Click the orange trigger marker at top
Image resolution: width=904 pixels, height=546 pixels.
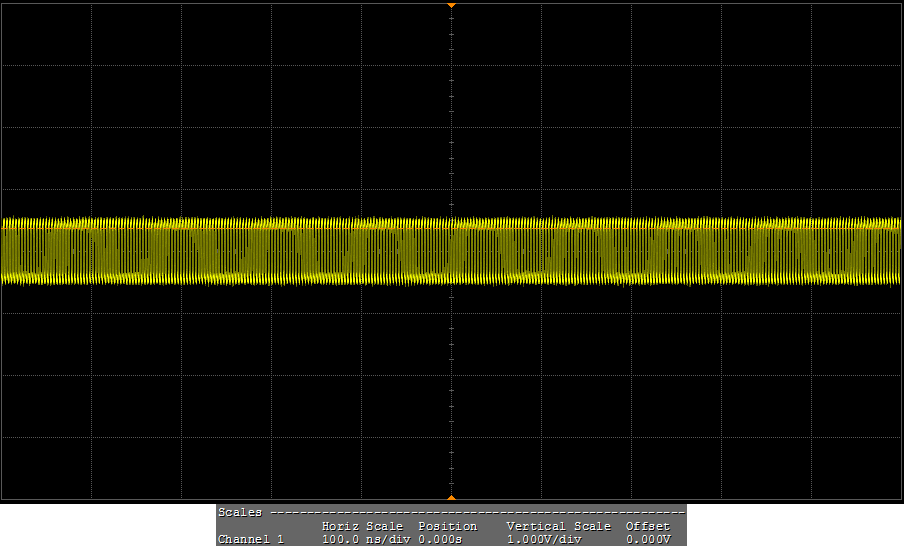pyautogui.click(x=451, y=5)
